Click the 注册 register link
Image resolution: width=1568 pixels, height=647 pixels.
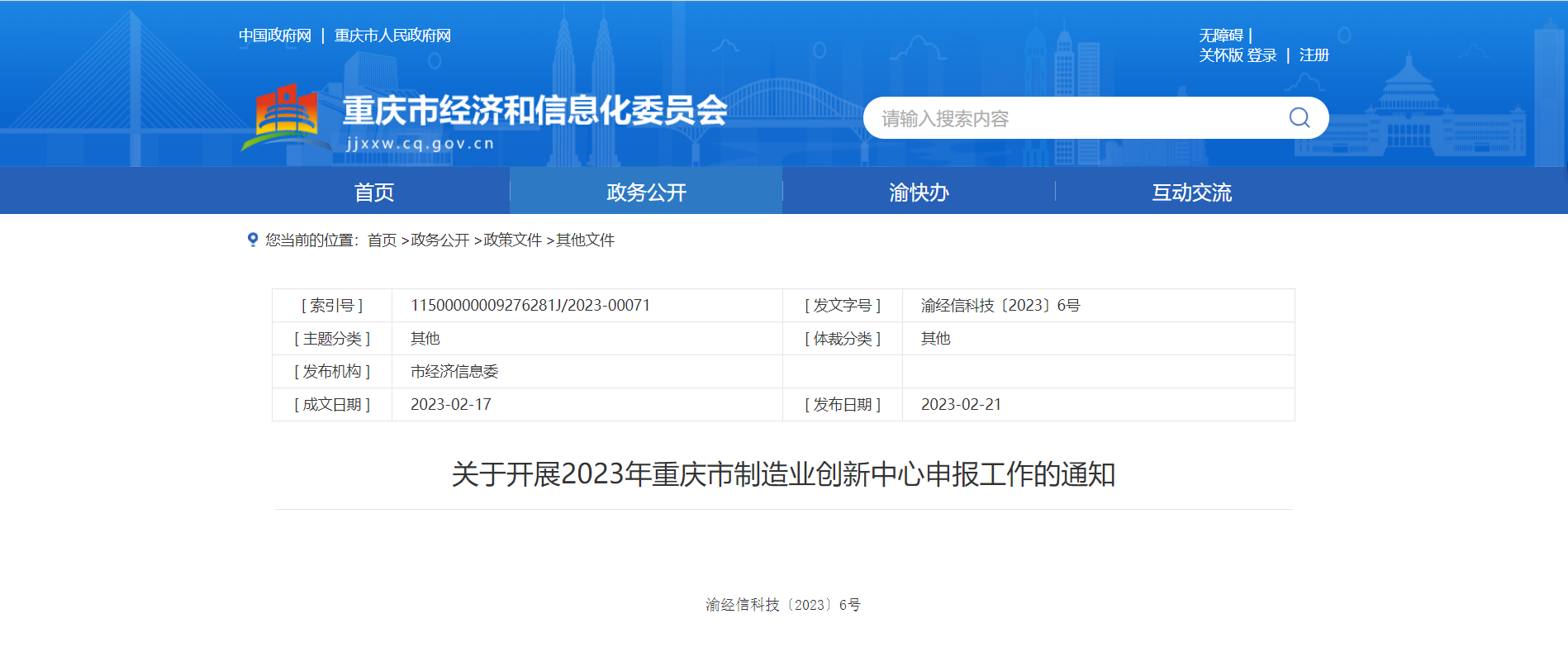tap(1314, 55)
